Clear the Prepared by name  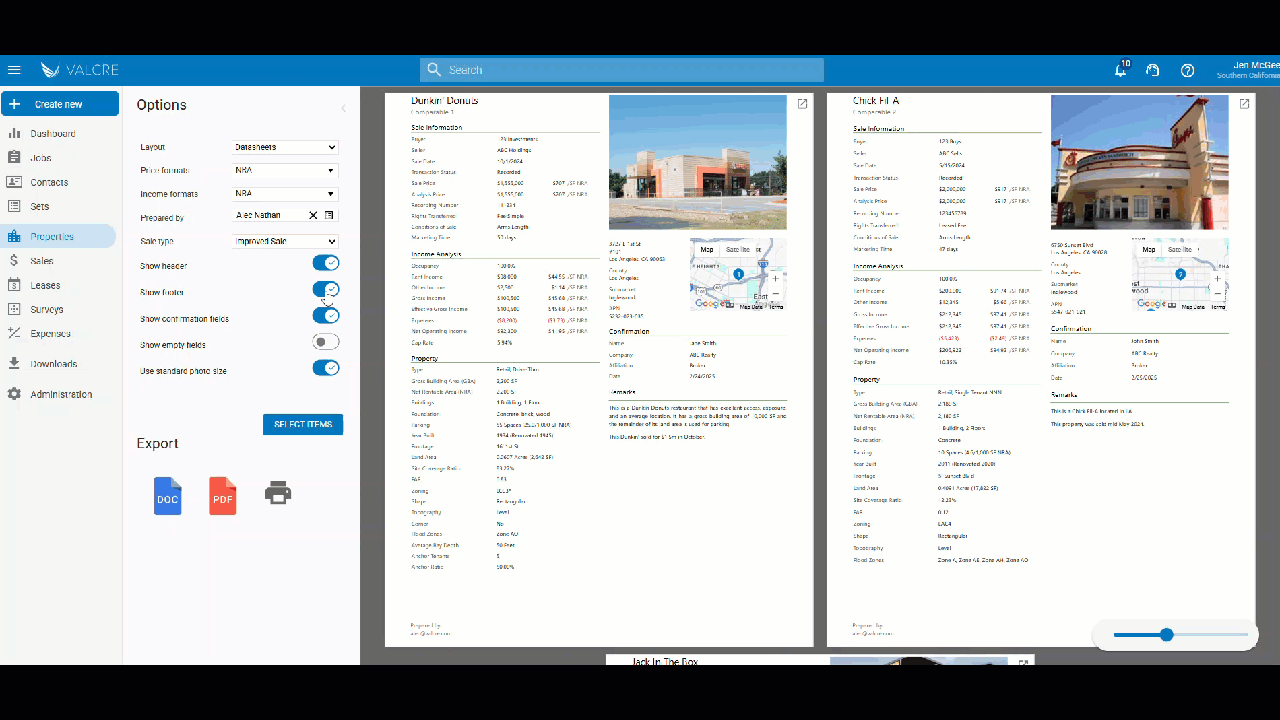(313, 215)
